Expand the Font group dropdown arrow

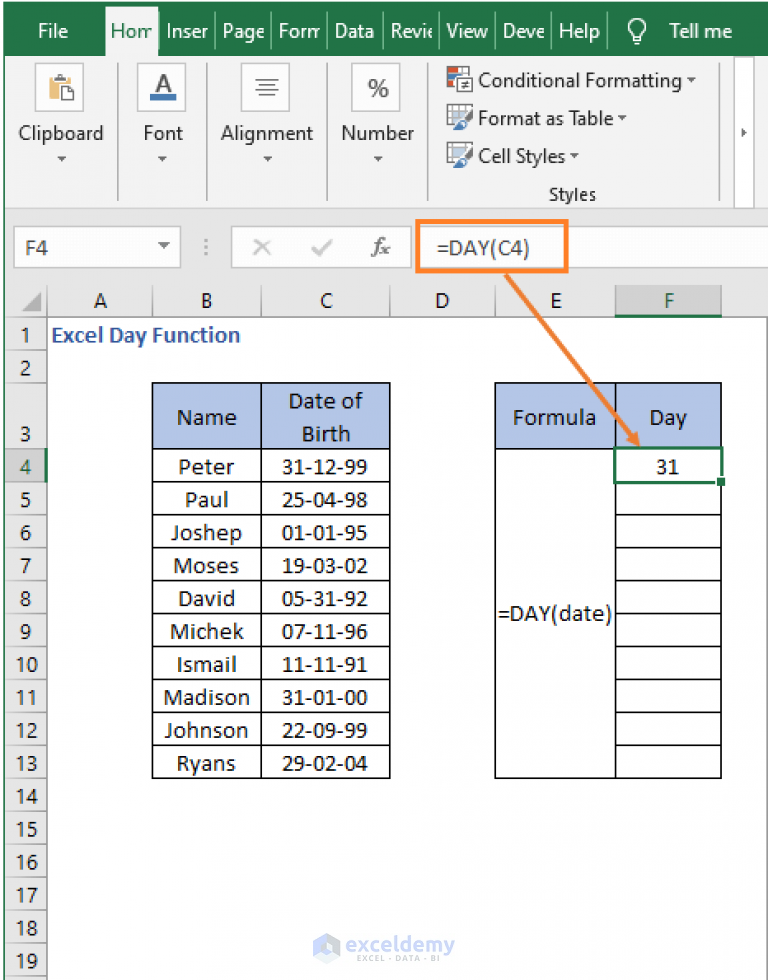click(162, 159)
